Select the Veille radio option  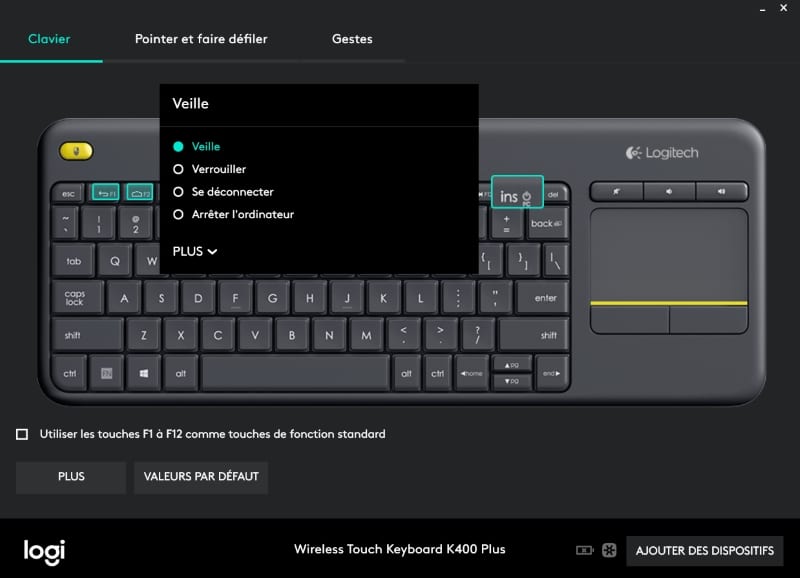(x=178, y=146)
